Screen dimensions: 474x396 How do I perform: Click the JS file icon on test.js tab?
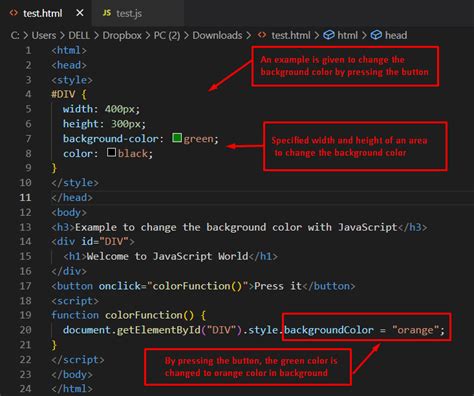107,13
